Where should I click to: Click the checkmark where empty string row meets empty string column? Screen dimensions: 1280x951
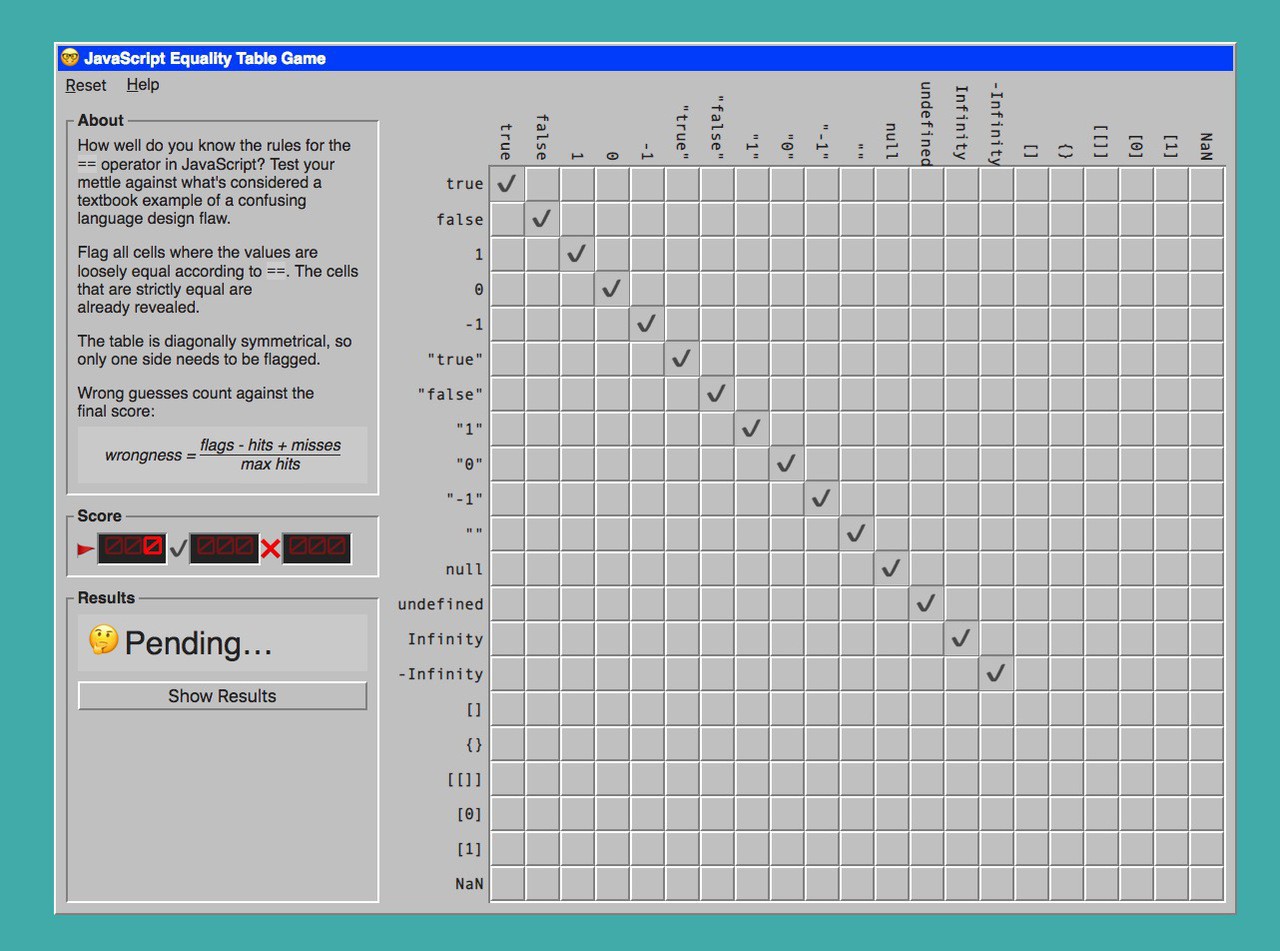coord(857,534)
